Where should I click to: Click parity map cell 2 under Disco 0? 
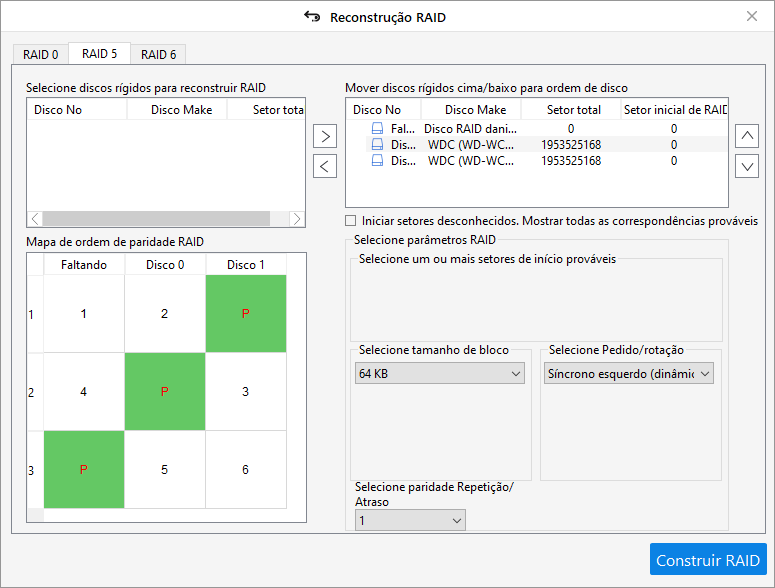coord(165,313)
